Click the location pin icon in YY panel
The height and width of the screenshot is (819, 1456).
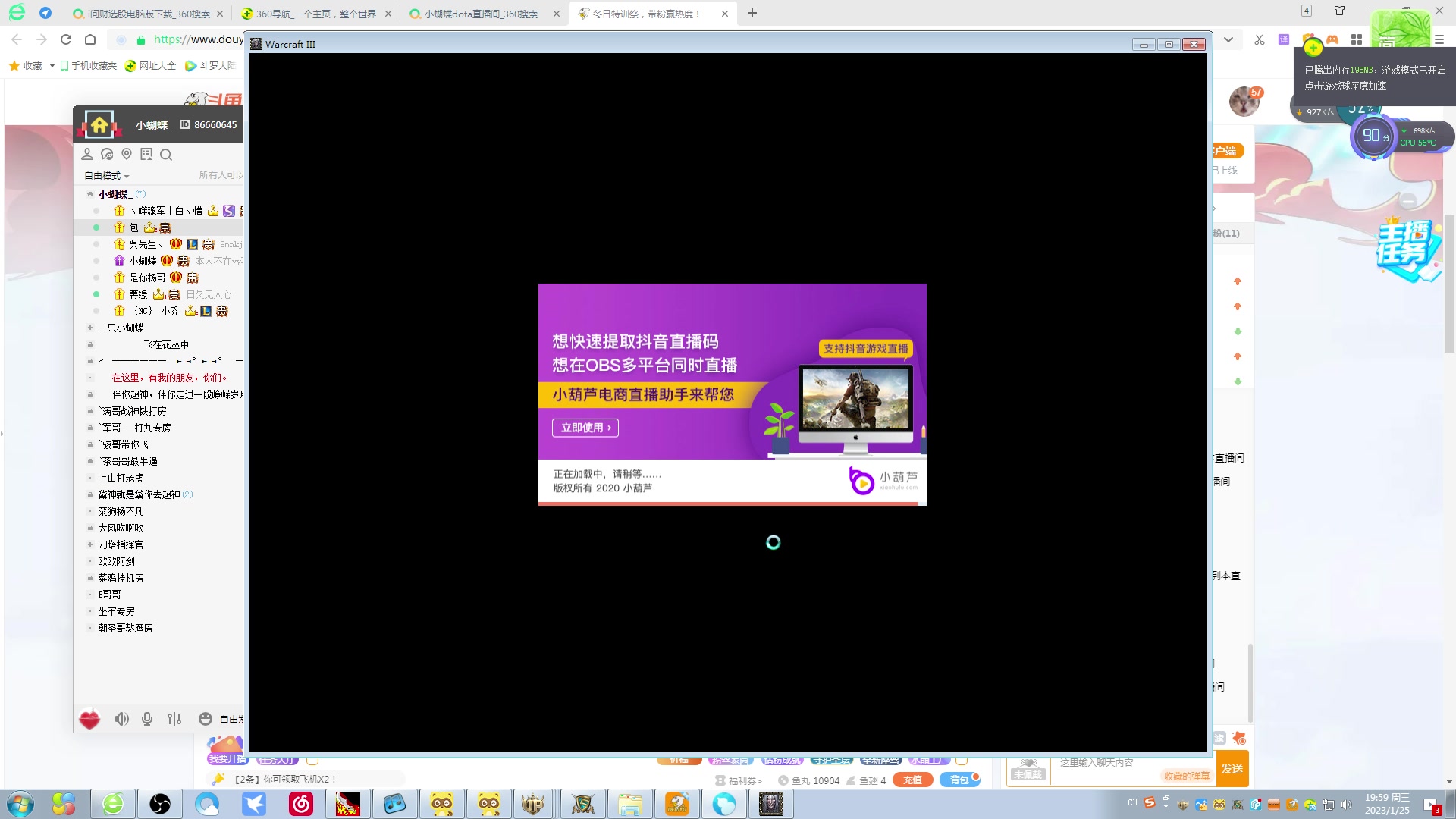tap(127, 155)
